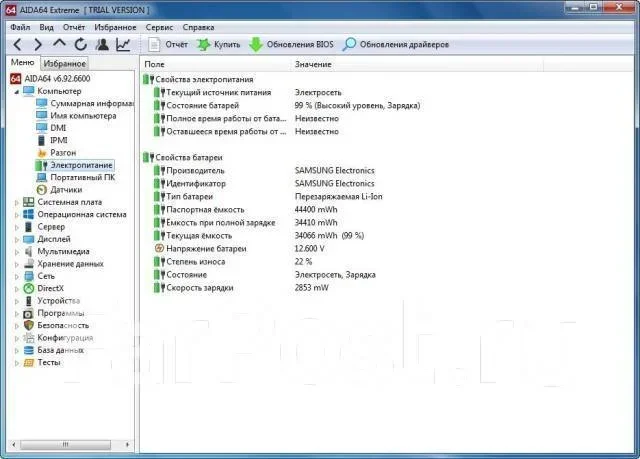Open the Вид menu
640x459 pixels.
tap(47, 27)
